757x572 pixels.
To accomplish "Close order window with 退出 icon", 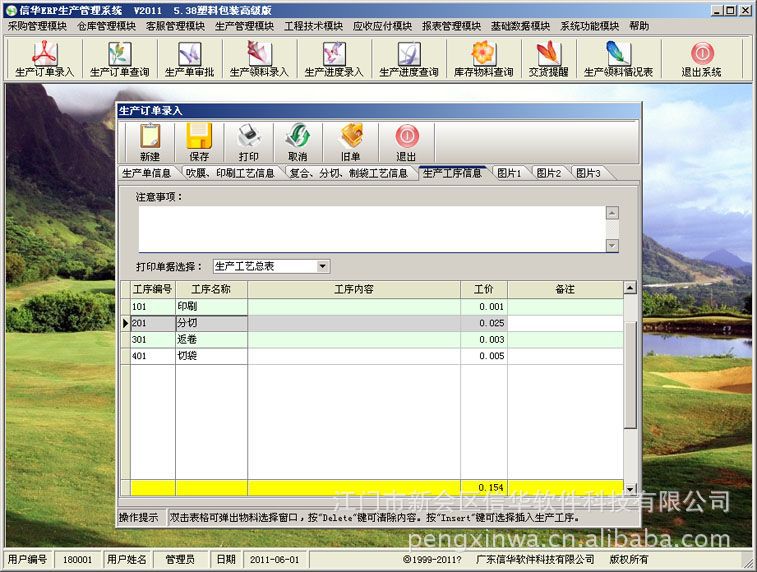I will point(407,142).
